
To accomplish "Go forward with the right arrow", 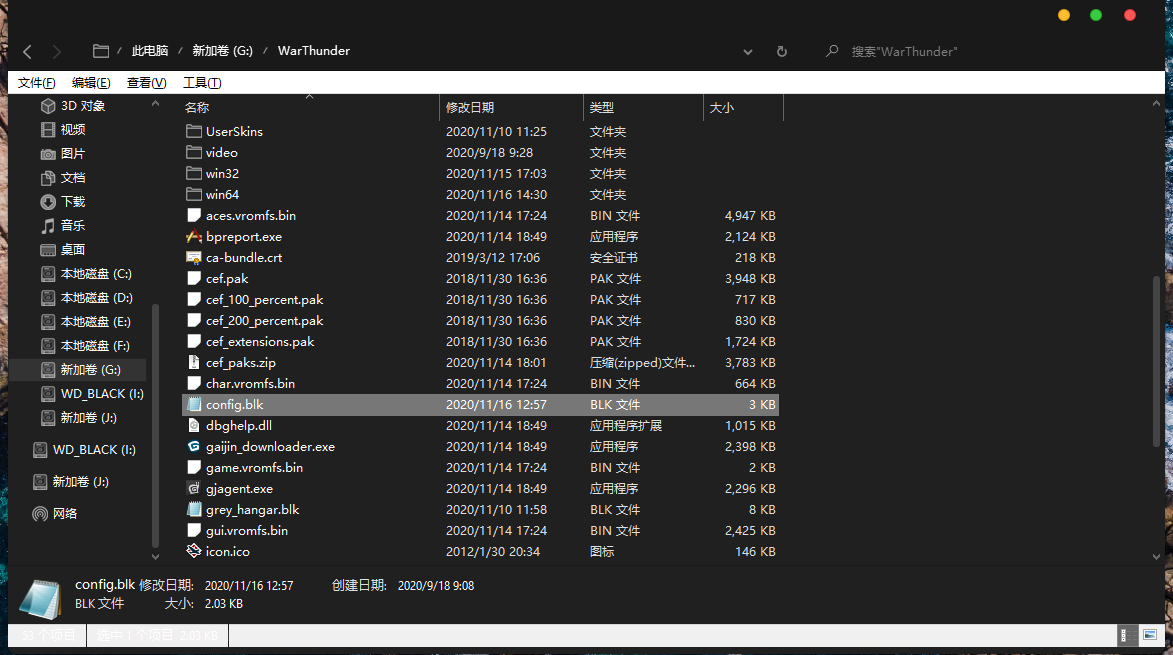I will (x=57, y=52).
